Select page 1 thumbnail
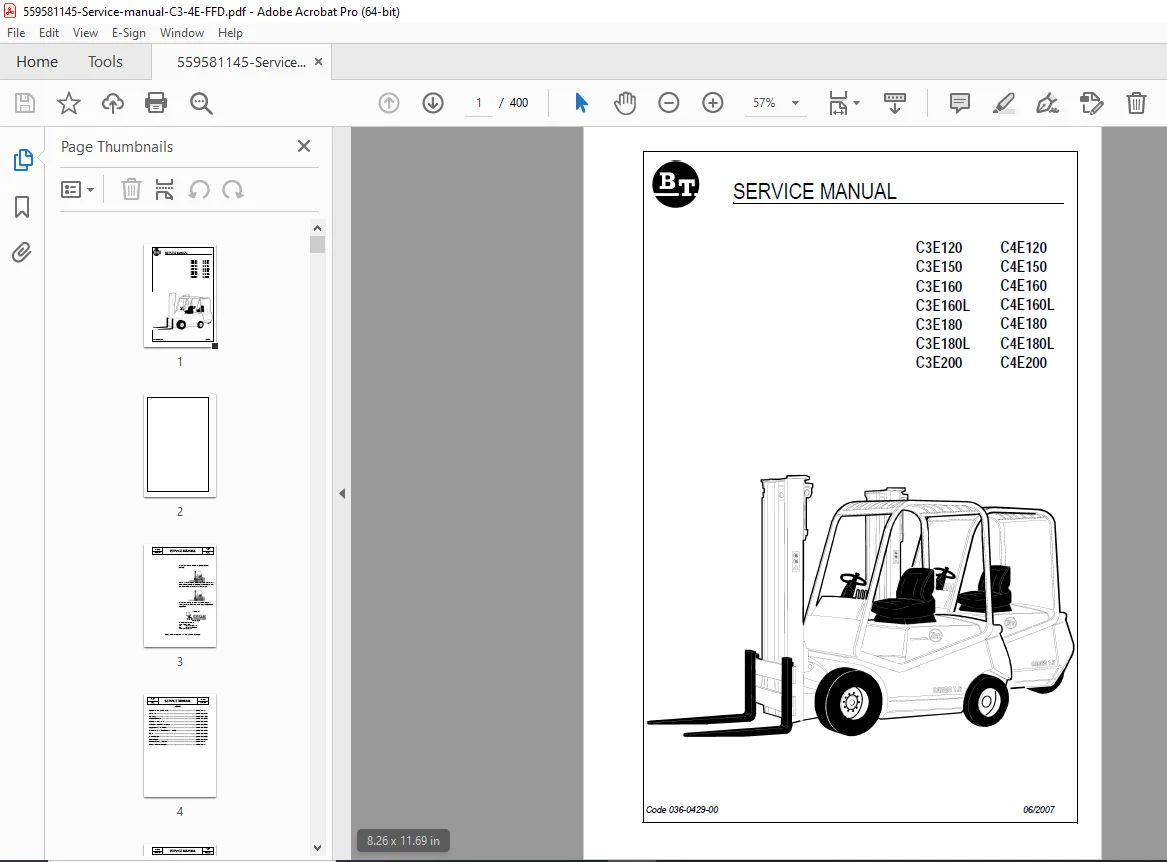 pos(179,296)
